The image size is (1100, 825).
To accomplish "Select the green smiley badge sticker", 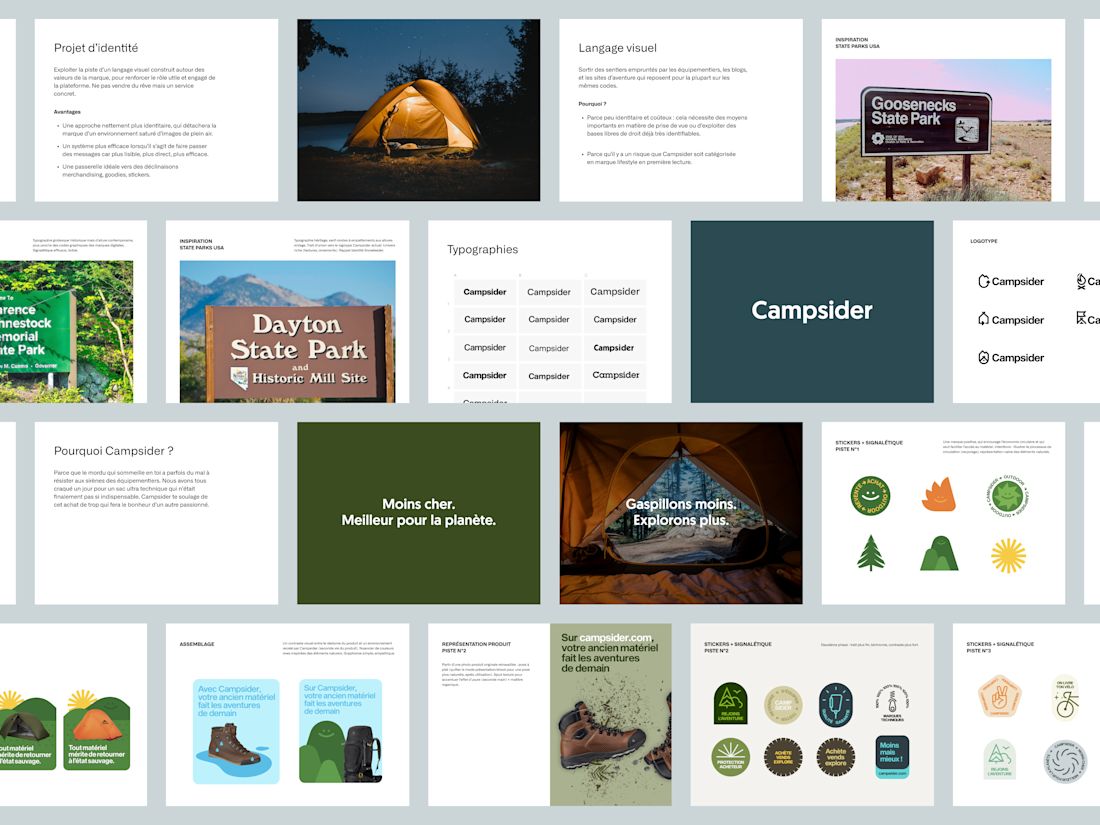I will pos(871,495).
